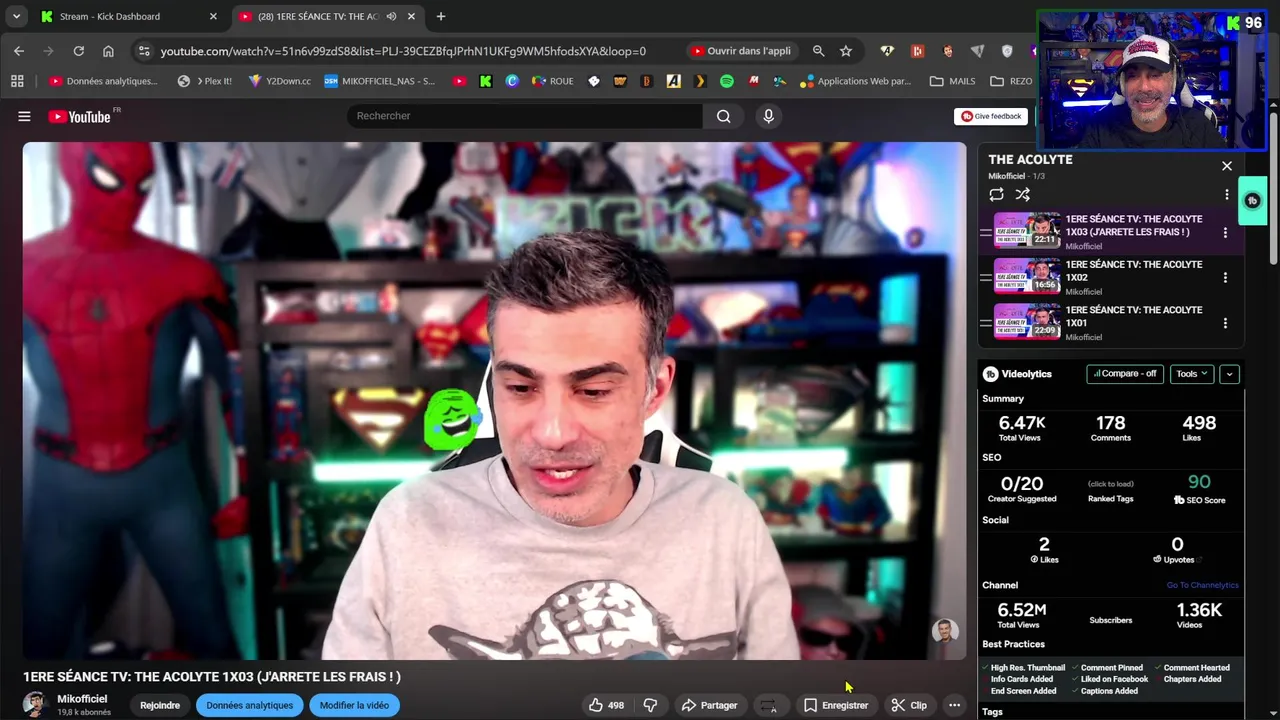Start voice search with the microphone icon

pos(768,116)
